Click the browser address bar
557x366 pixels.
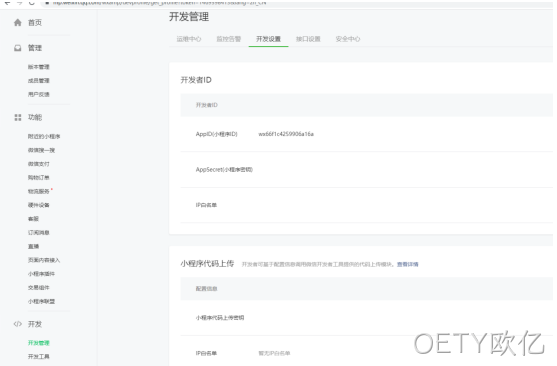click(297, 3)
